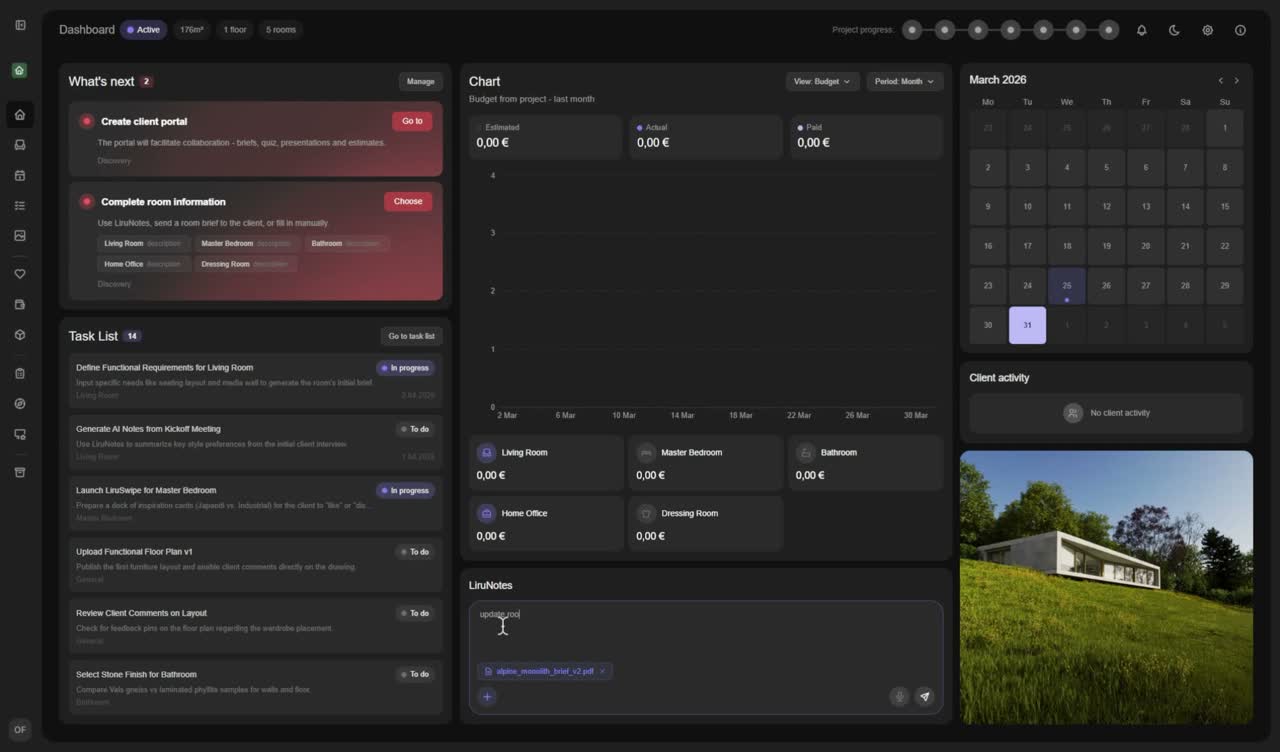Click the Go to button for client portal

412,121
